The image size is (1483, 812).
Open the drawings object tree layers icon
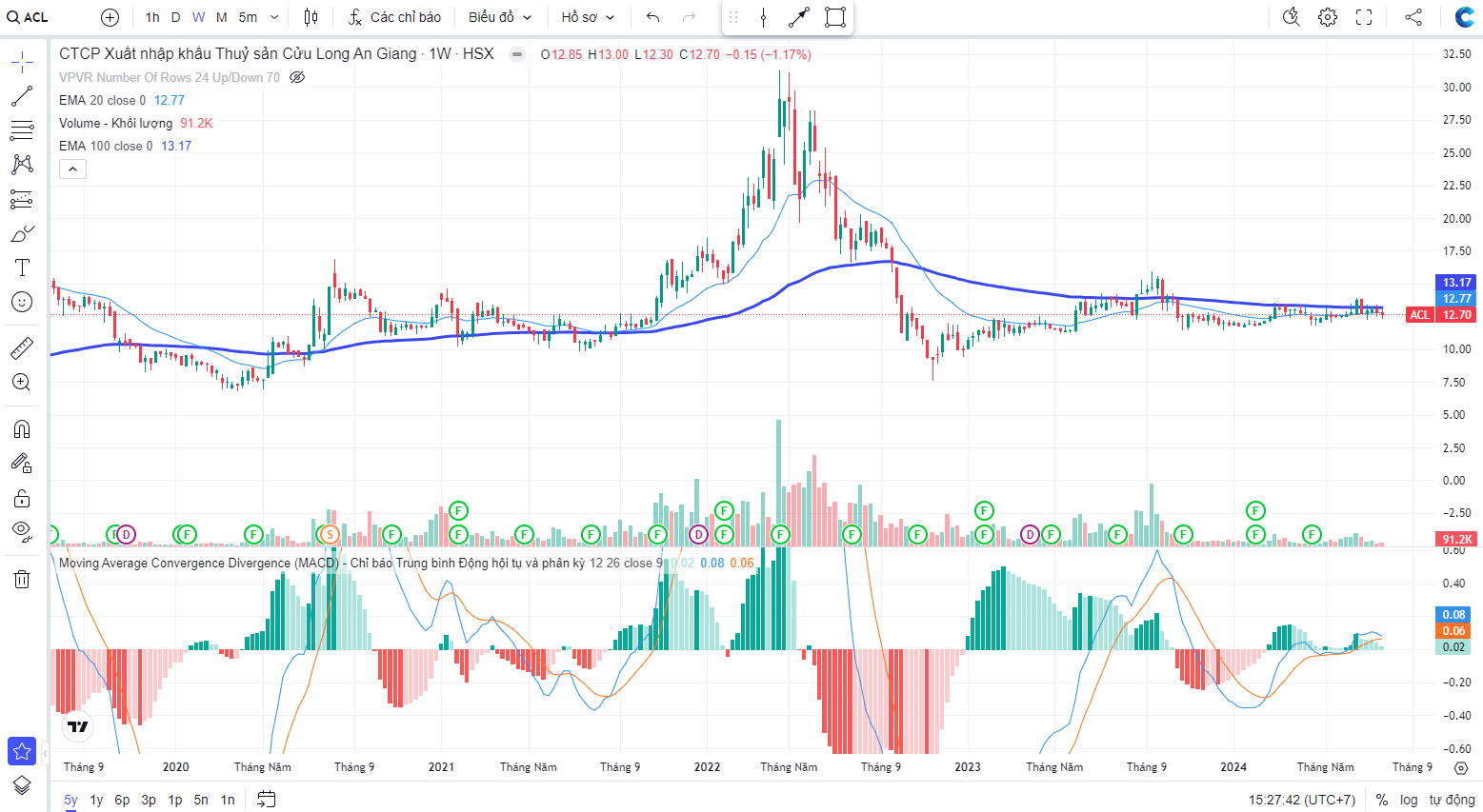pos(22,785)
